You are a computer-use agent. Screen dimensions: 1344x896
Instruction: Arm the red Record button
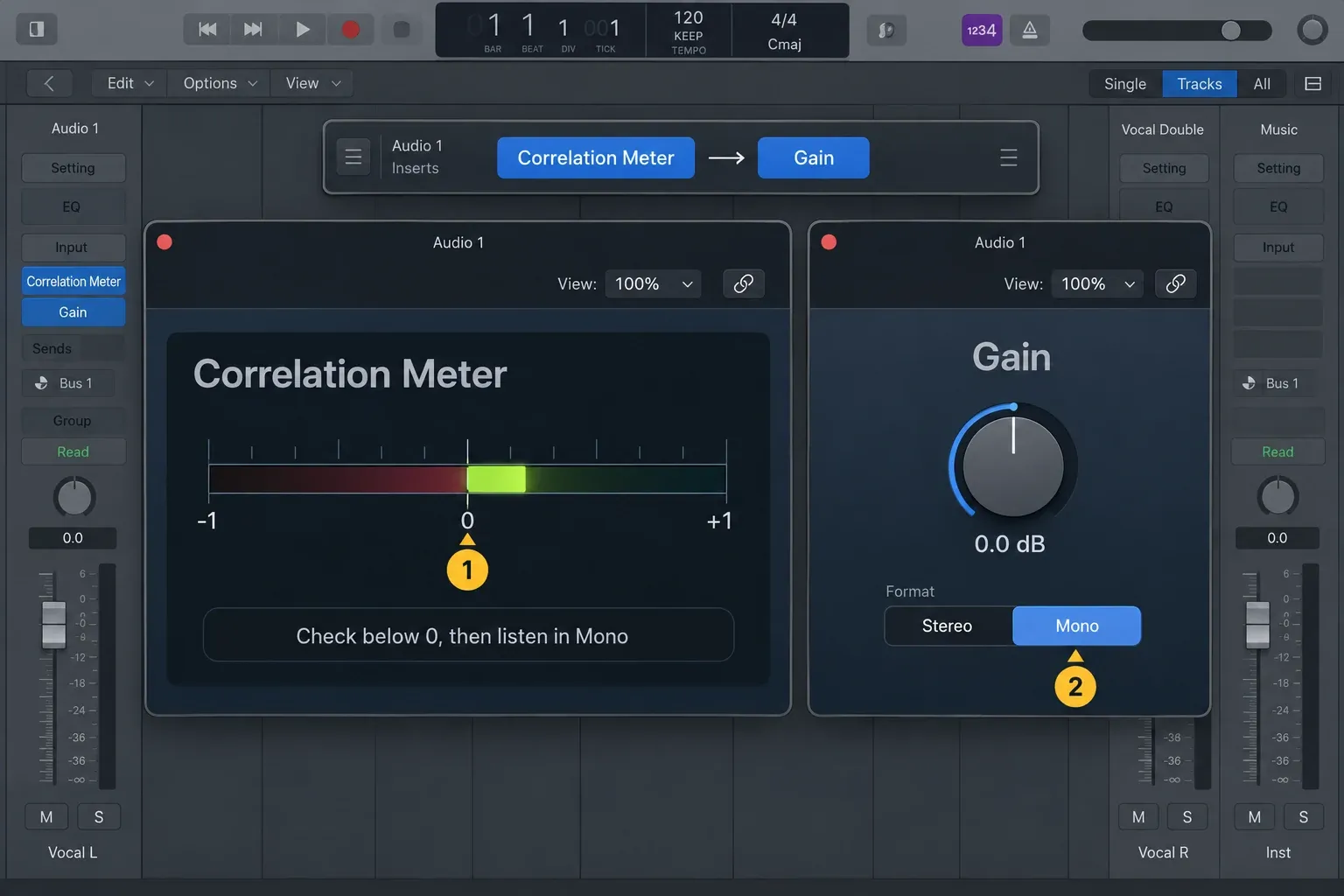(x=351, y=30)
